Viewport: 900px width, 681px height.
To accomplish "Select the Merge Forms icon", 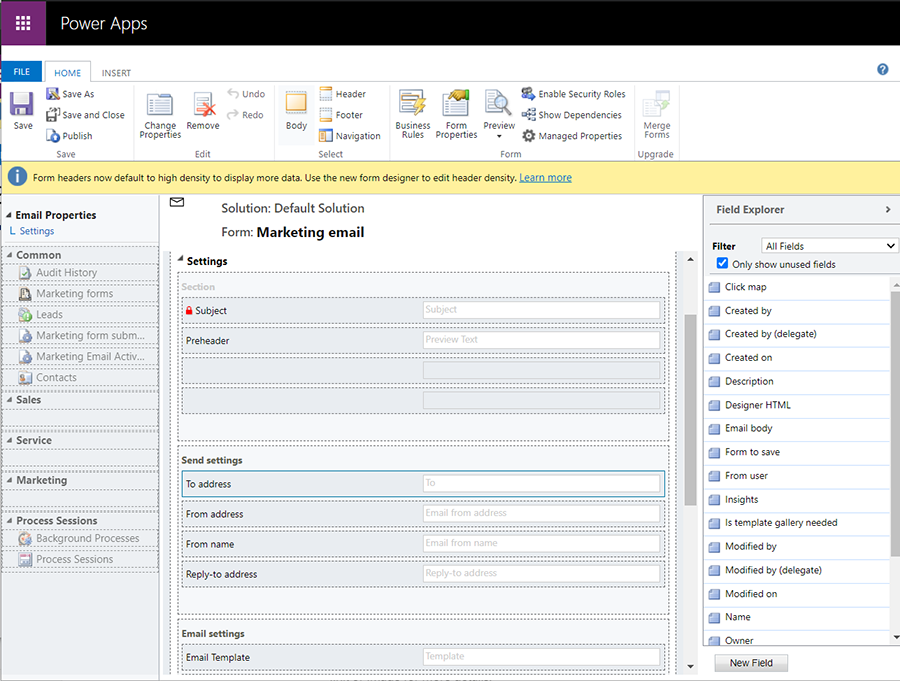I will click(x=656, y=110).
